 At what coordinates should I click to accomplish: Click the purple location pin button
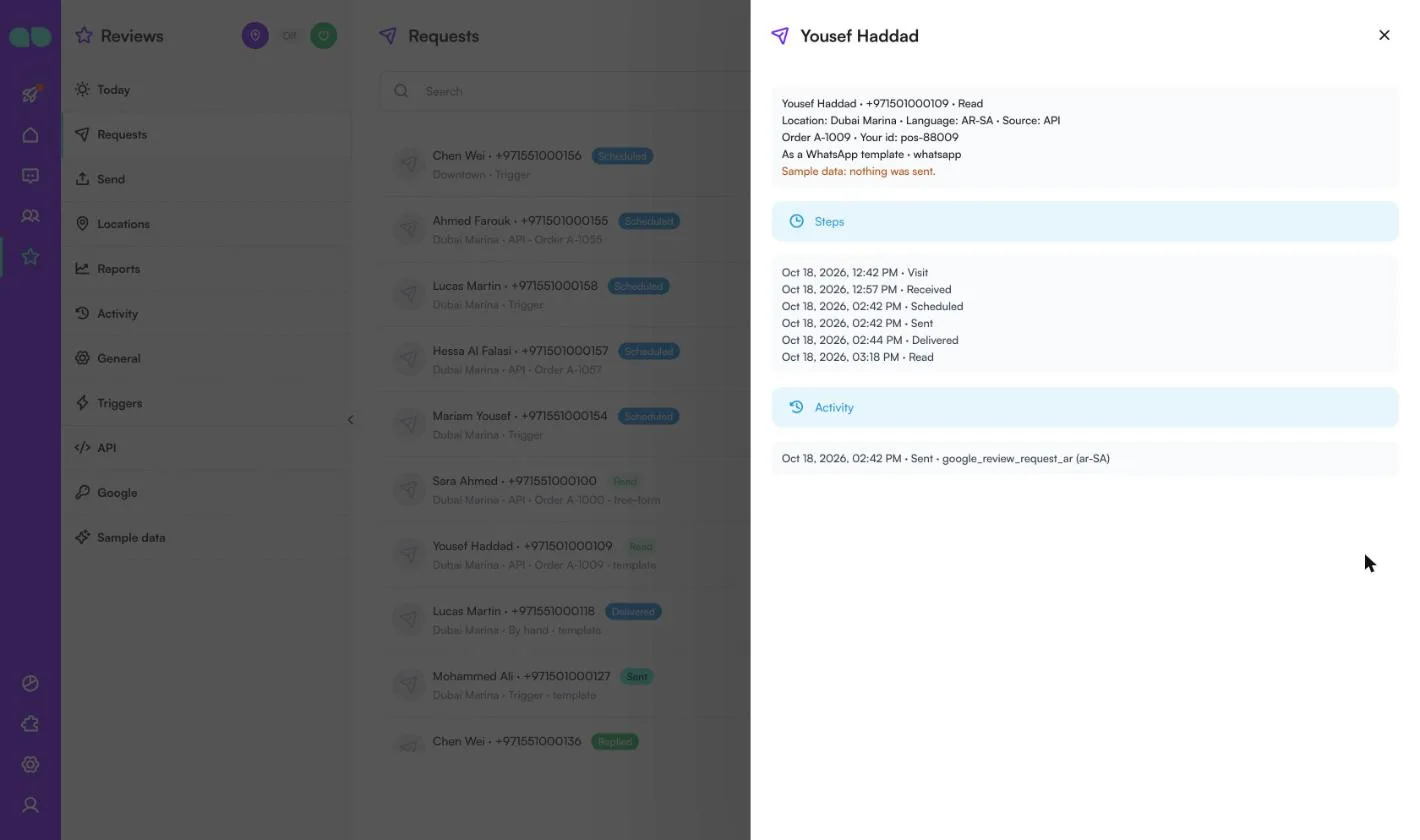click(255, 36)
